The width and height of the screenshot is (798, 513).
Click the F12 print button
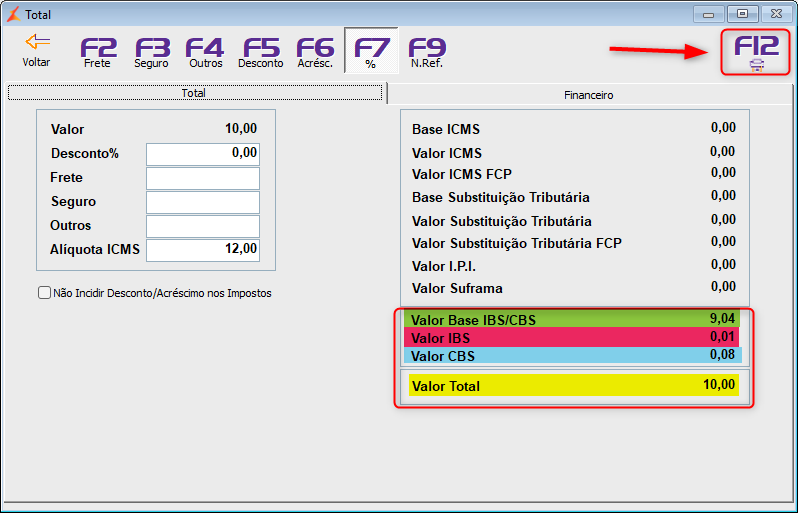756,52
